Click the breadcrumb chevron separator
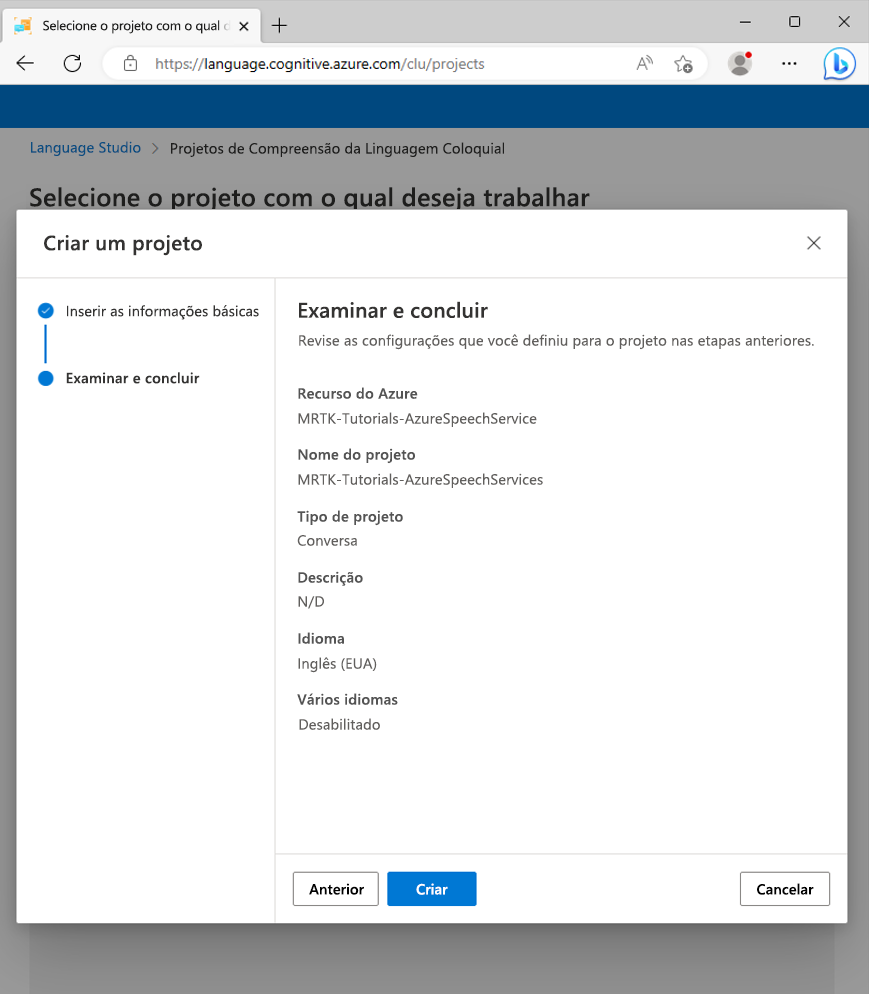Screen dimensions: 869x994 [x=155, y=148]
